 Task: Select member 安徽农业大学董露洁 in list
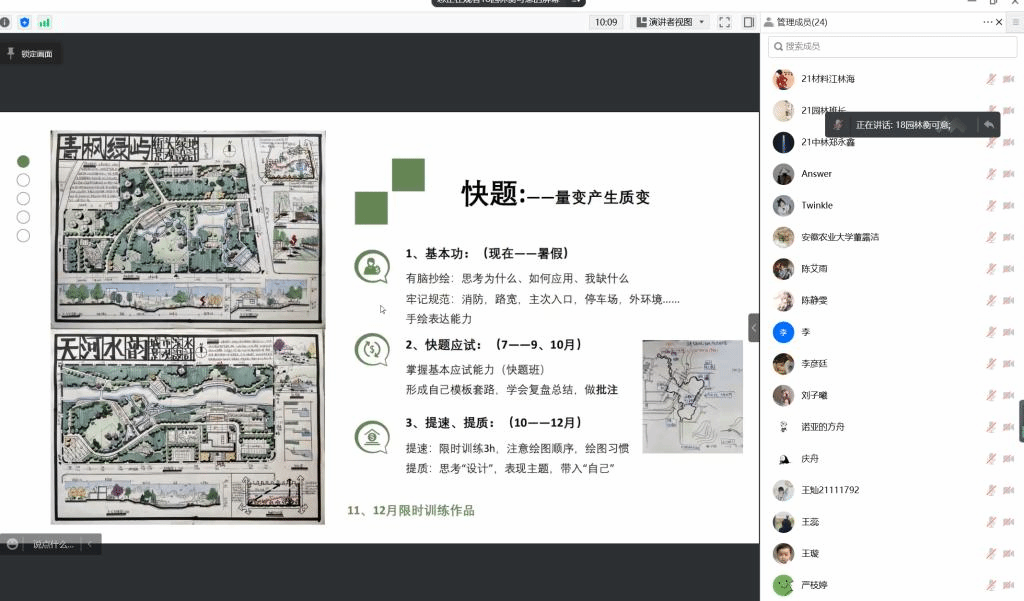click(x=840, y=238)
